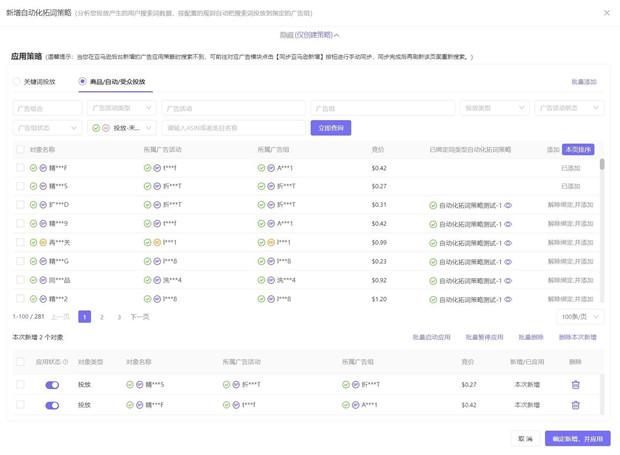Go to page 3 of results

coord(119,317)
